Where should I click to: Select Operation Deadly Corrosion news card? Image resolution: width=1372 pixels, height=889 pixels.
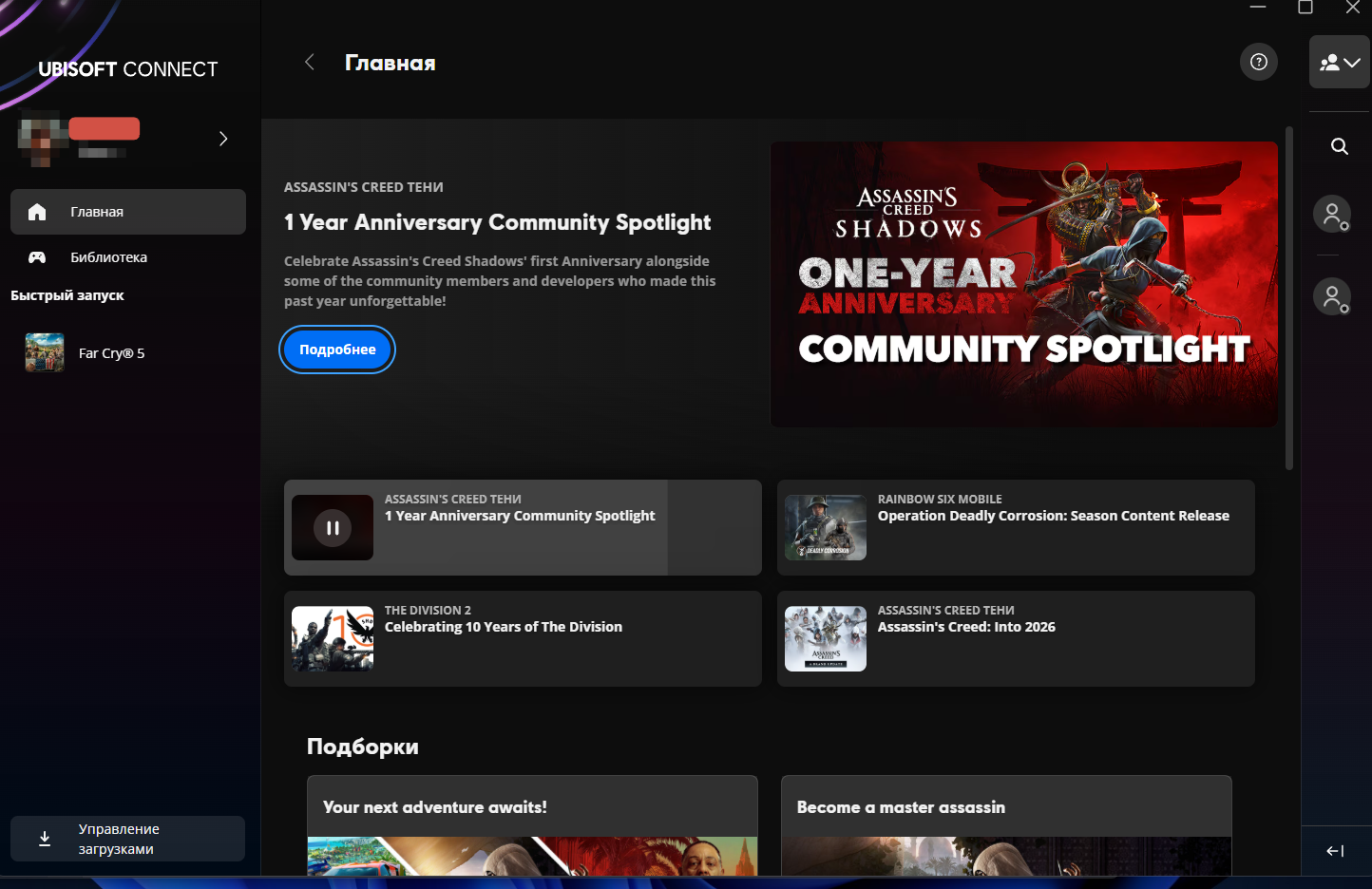[x=1016, y=527]
